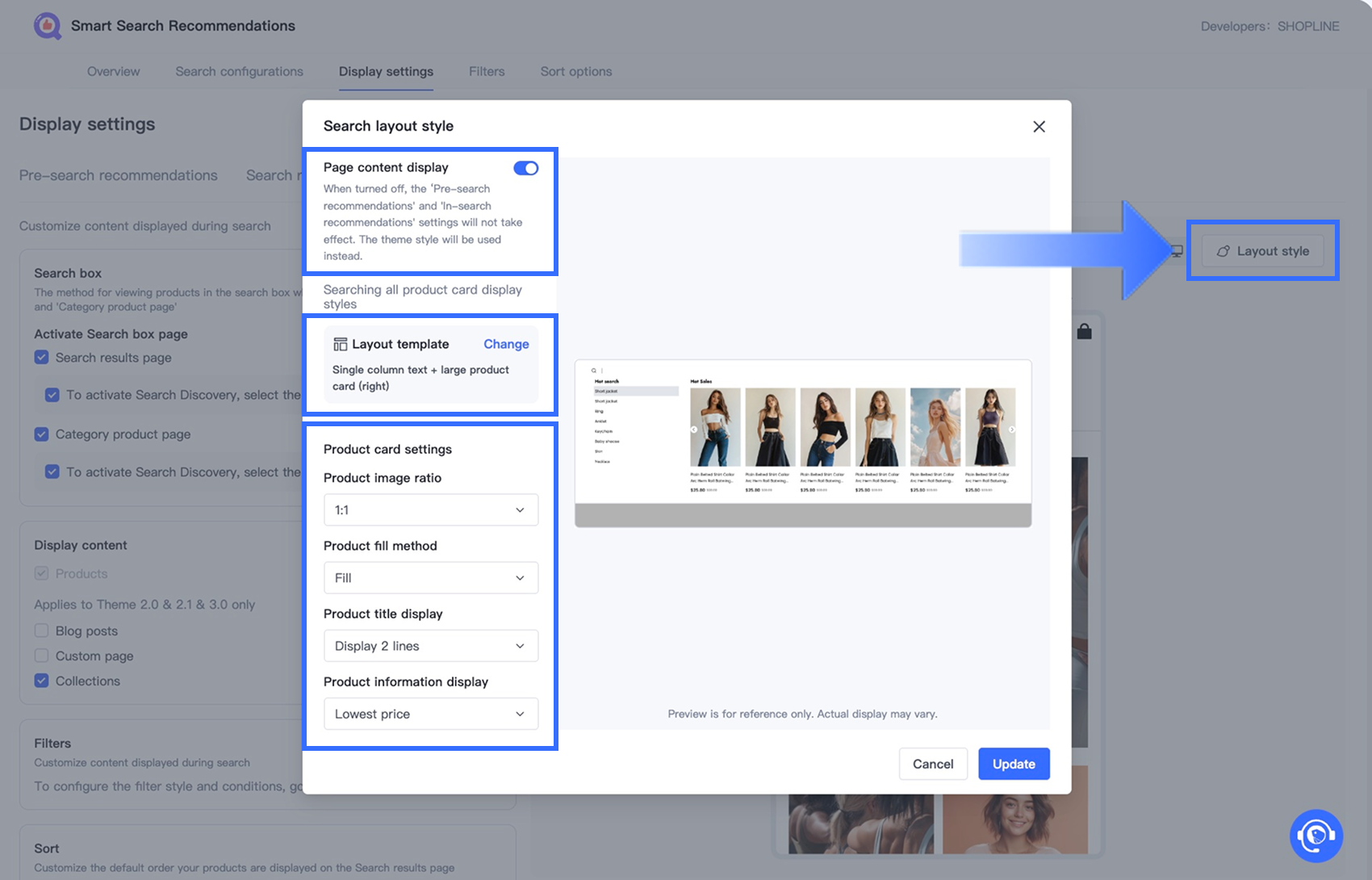Select the Display settings tab

coord(386,71)
